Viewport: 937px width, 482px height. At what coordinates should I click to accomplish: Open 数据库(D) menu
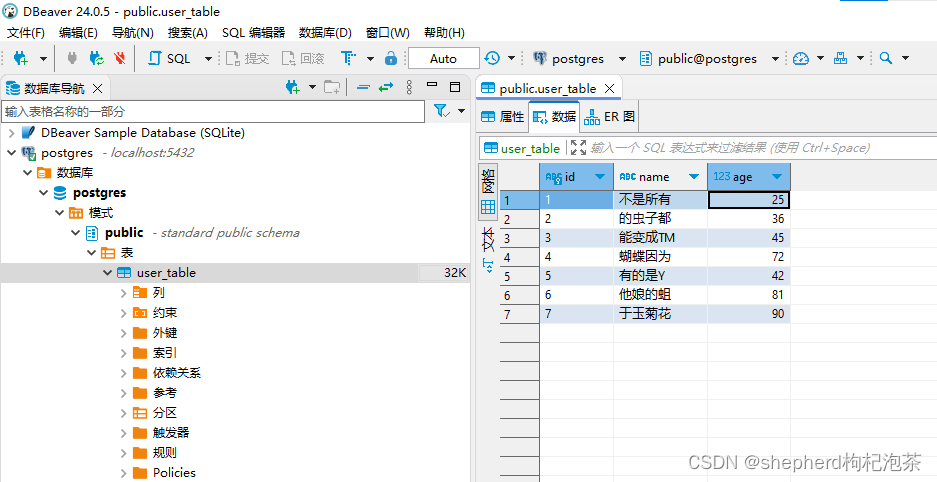(325, 33)
